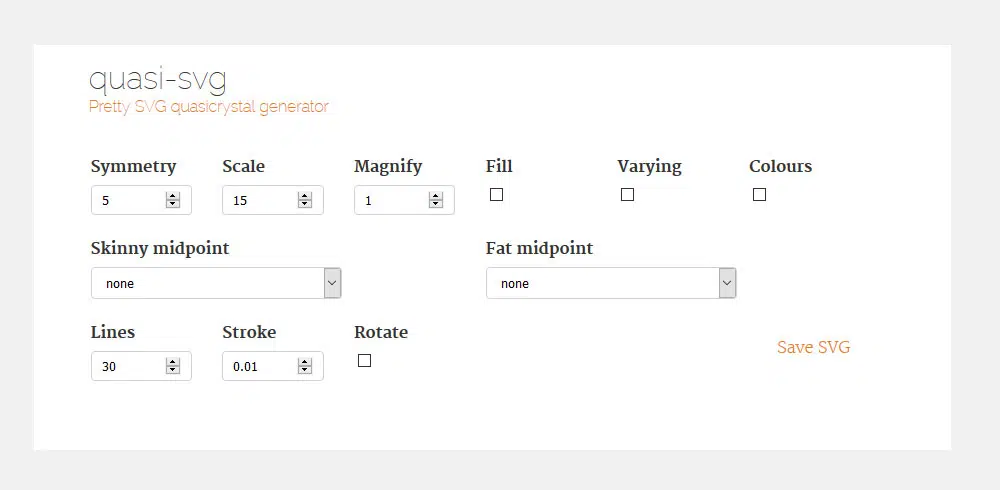Increase Lines count with up arrow
This screenshot has width=1000, height=490.
(173, 362)
